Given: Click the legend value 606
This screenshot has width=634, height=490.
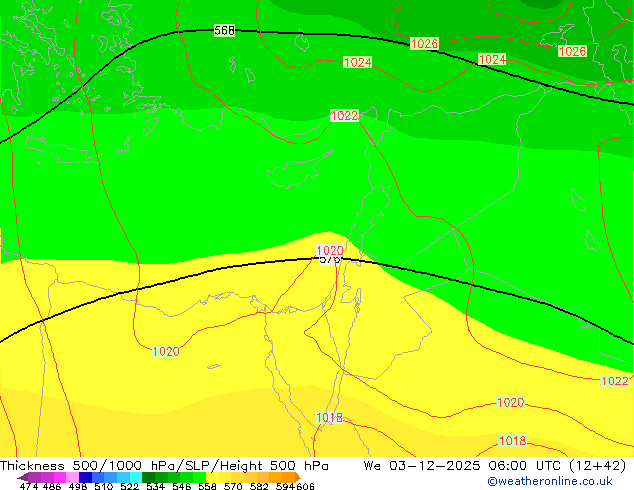Looking at the screenshot, I should click(305, 486).
